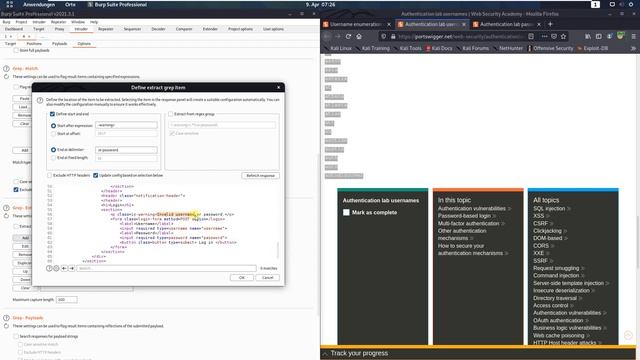Show site security lock info
Image resolution: width=640 pixels, height=360 pixels.
click(393, 36)
